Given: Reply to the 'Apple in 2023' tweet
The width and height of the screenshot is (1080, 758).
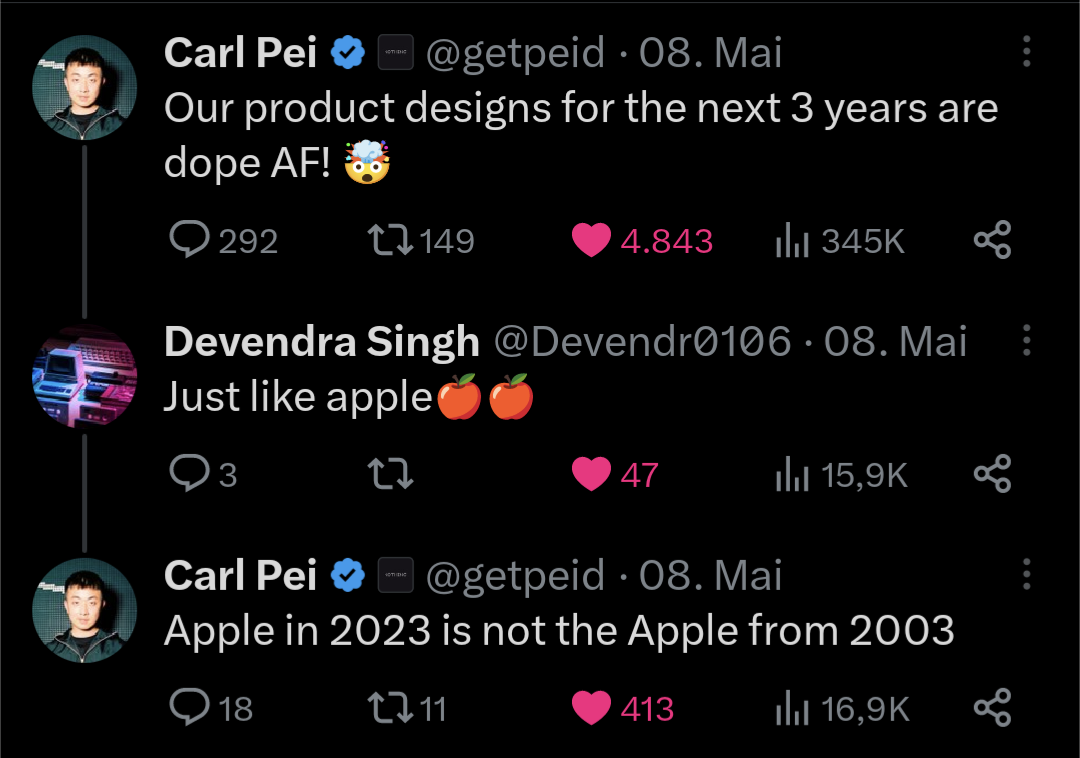Looking at the screenshot, I should point(189,708).
